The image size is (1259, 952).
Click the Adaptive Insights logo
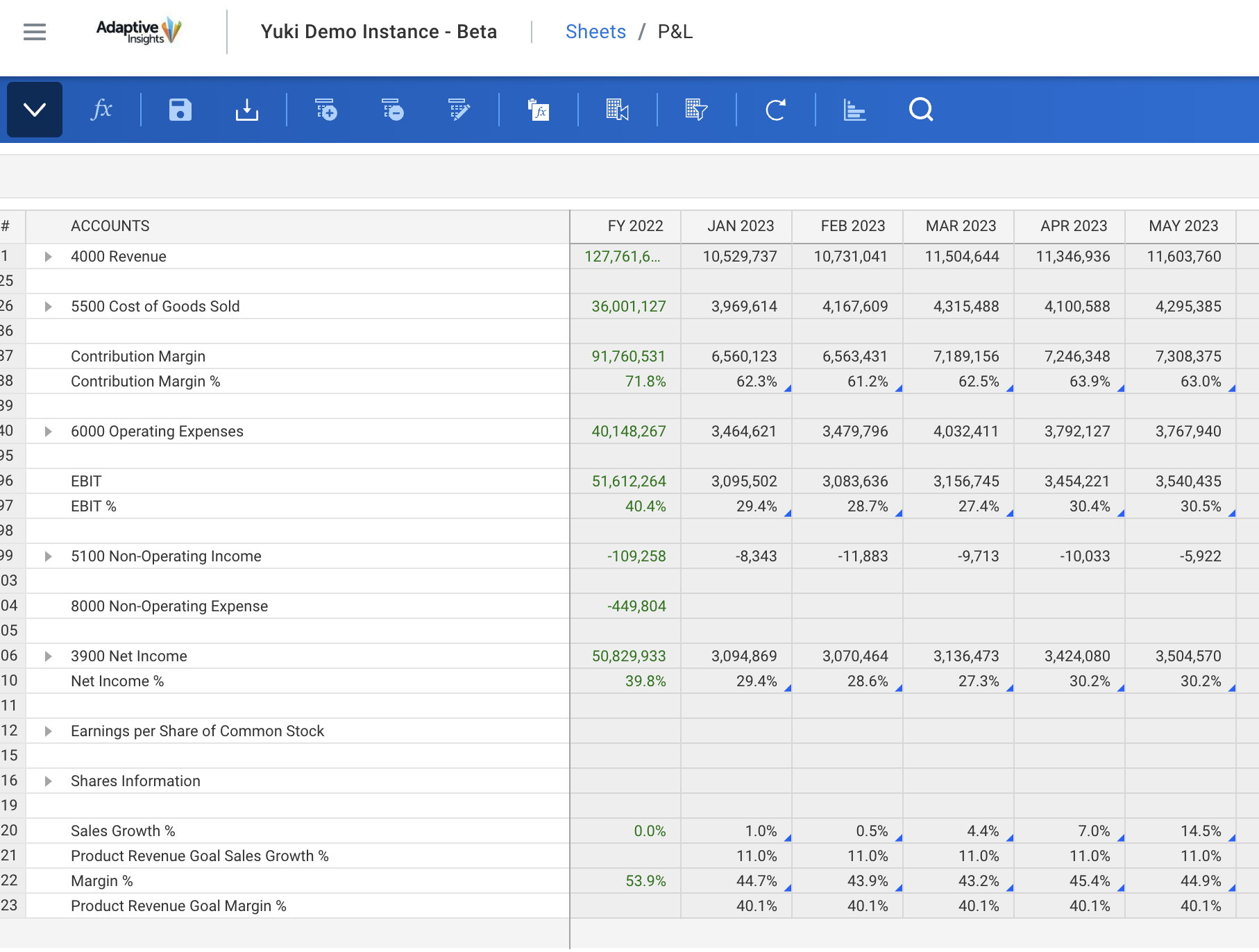[139, 31]
